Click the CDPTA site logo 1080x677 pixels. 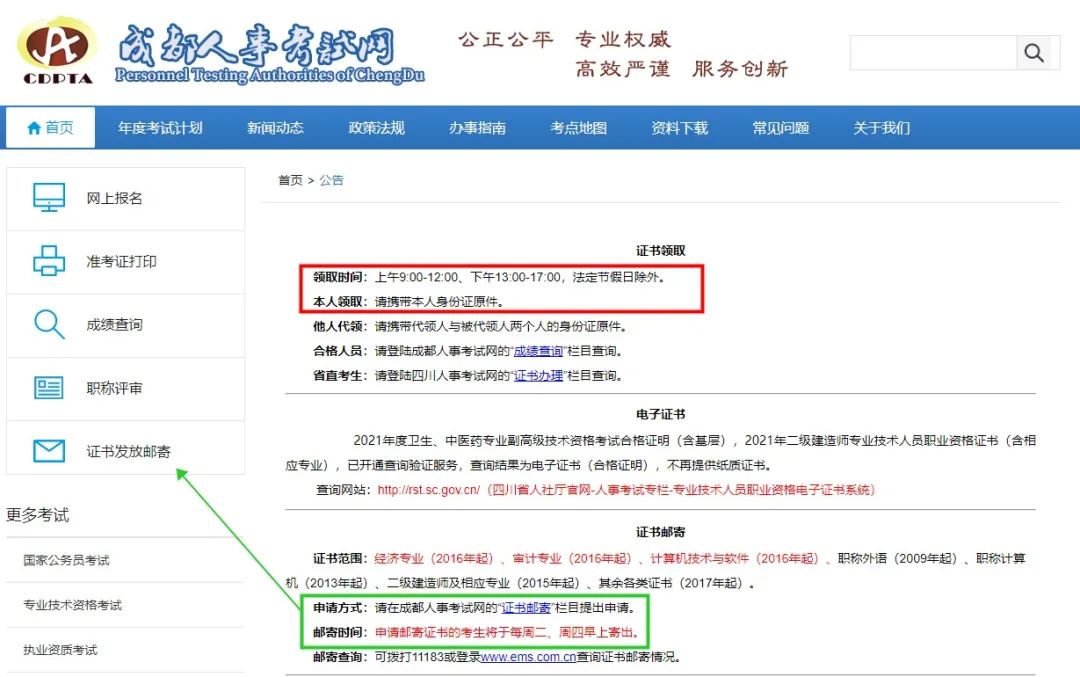(x=58, y=50)
